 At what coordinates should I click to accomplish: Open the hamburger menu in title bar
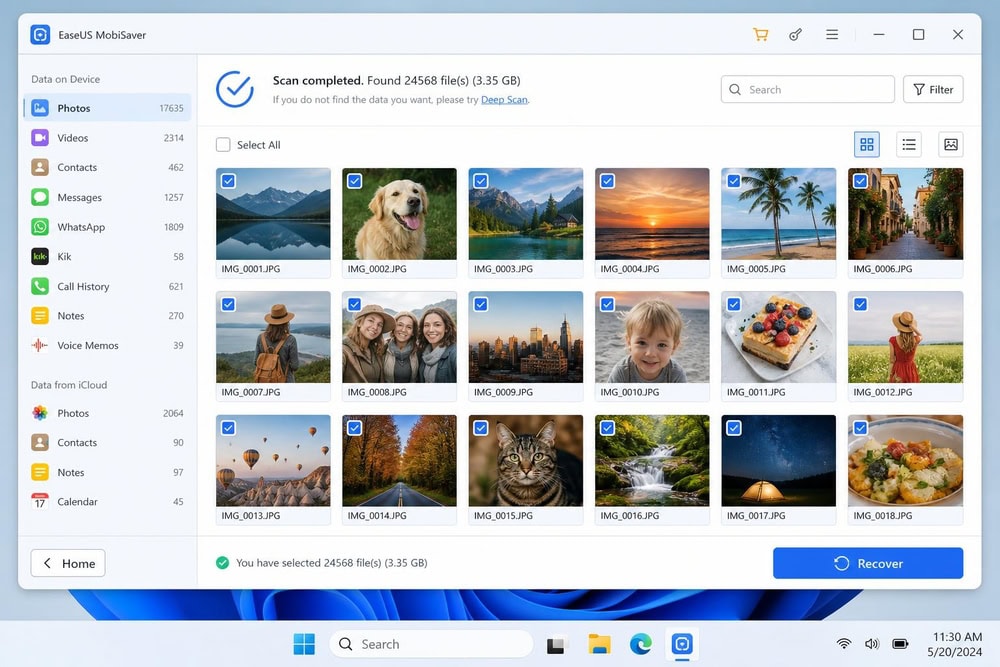pyautogui.click(x=832, y=34)
